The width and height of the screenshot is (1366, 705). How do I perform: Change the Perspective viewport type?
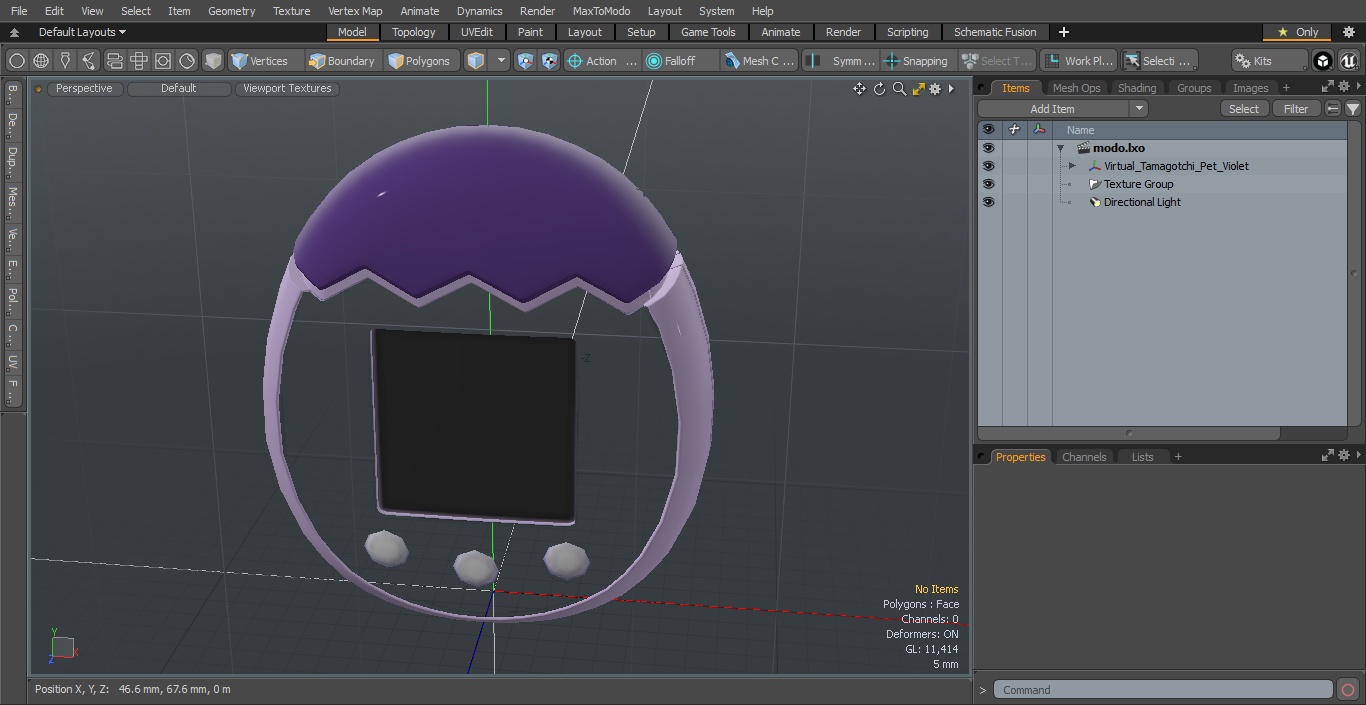(84, 88)
